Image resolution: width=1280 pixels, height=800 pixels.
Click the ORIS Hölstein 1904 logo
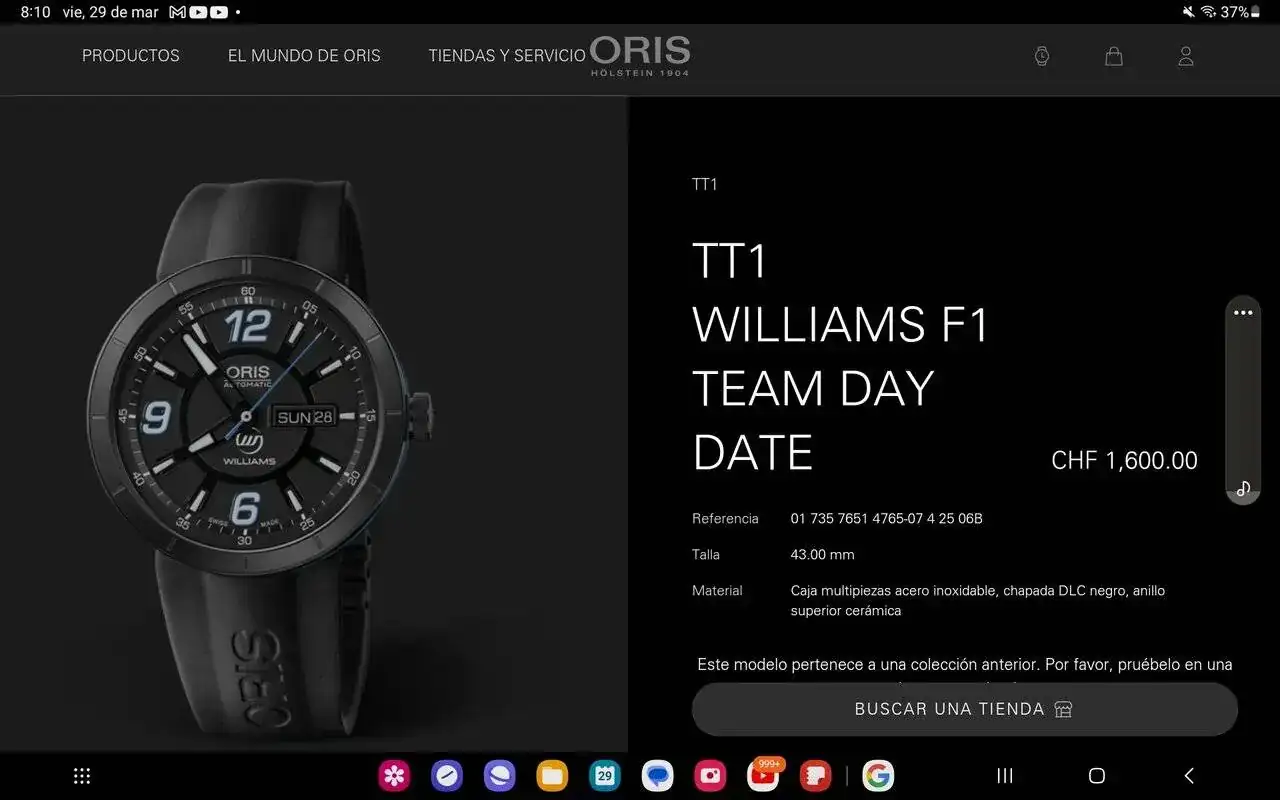[640, 56]
